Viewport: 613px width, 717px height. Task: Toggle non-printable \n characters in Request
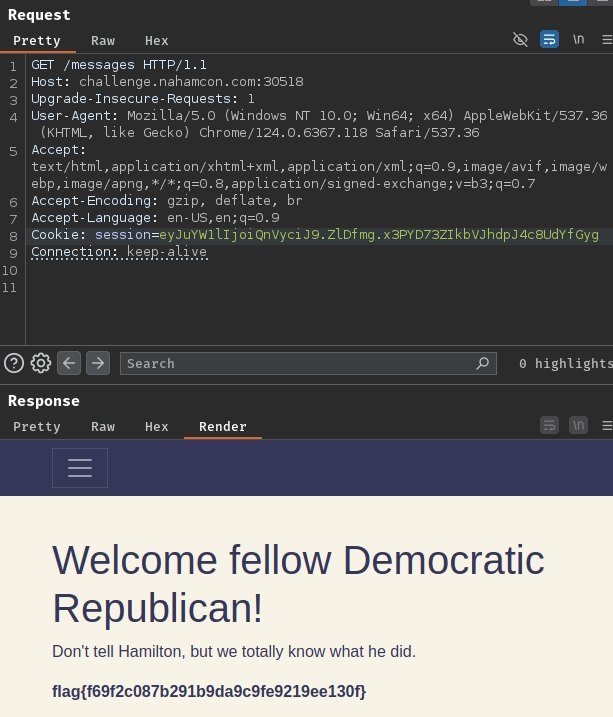point(578,39)
